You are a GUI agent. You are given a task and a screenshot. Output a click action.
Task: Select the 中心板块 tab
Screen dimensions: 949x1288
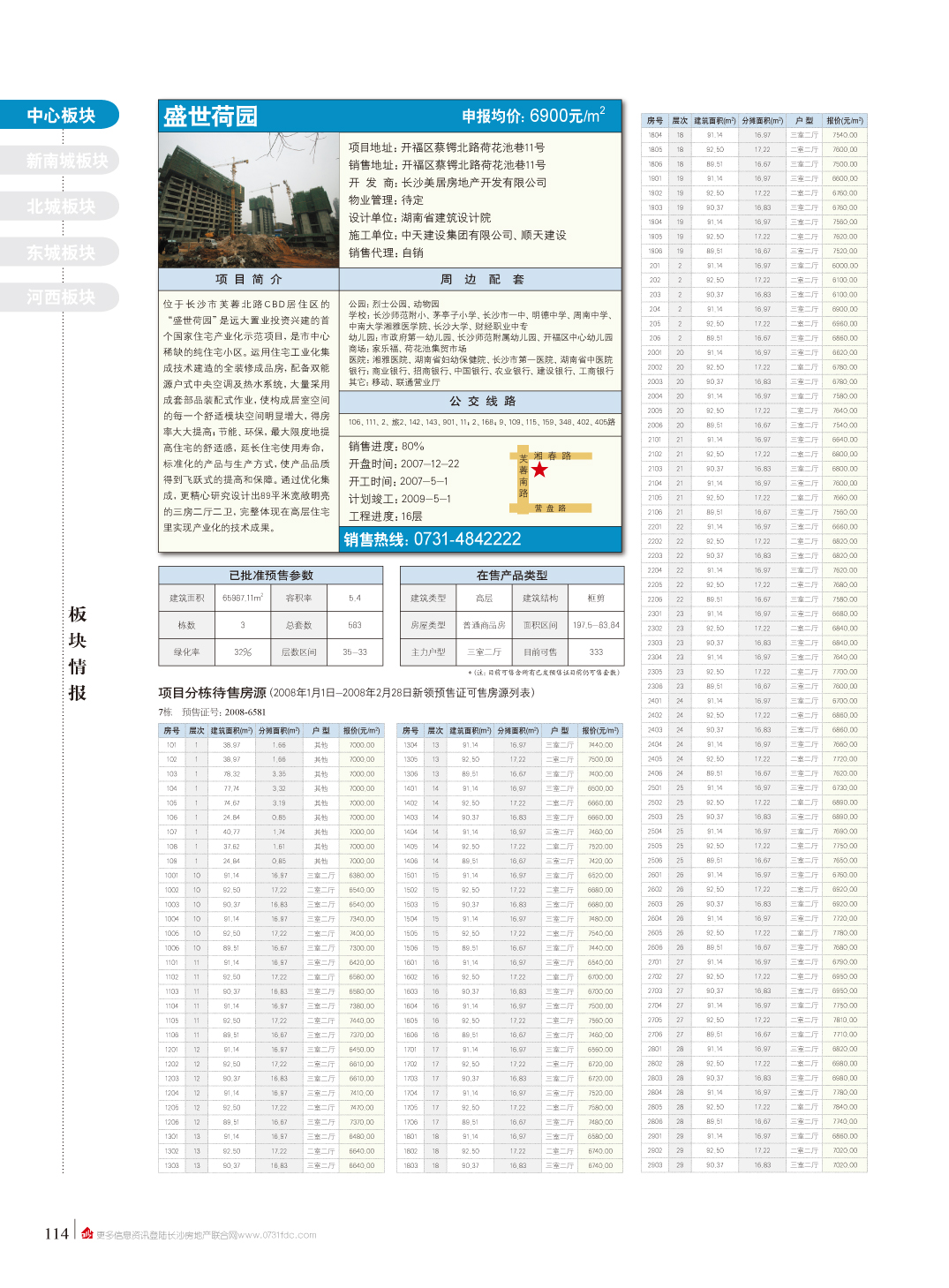click(x=59, y=115)
